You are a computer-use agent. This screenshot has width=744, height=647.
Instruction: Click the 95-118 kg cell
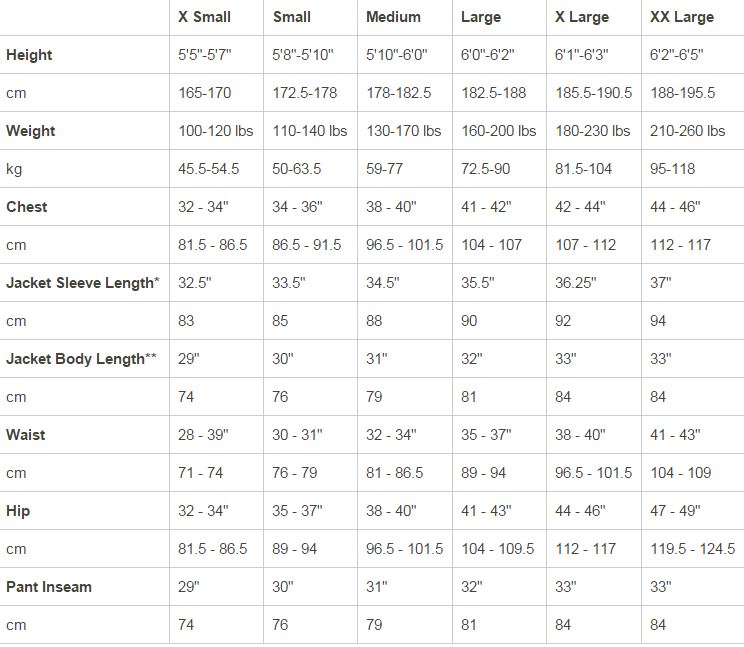672,169
